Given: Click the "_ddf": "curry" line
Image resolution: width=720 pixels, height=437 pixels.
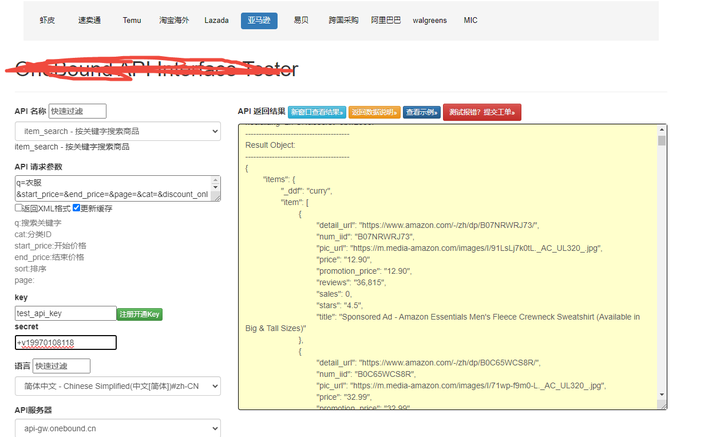Looking at the screenshot, I should pyautogui.click(x=306, y=190).
